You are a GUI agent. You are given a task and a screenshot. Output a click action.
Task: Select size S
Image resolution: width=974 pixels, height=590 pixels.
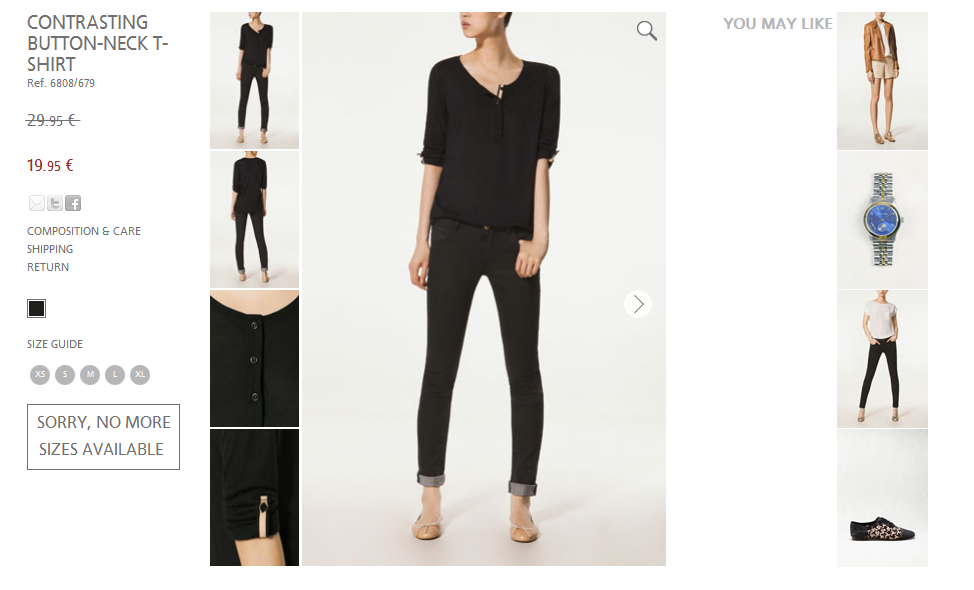click(65, 374)
